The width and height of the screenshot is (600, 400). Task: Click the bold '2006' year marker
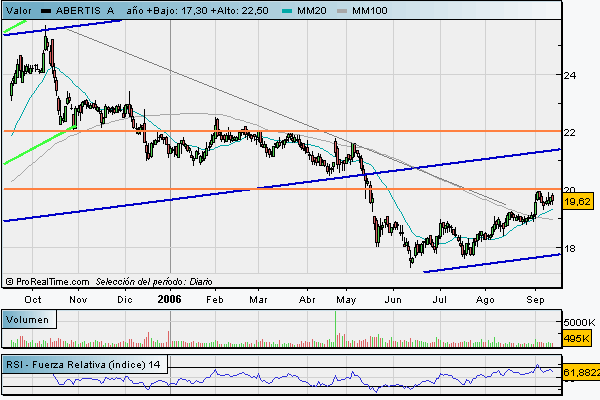click(x=170, y=299)
